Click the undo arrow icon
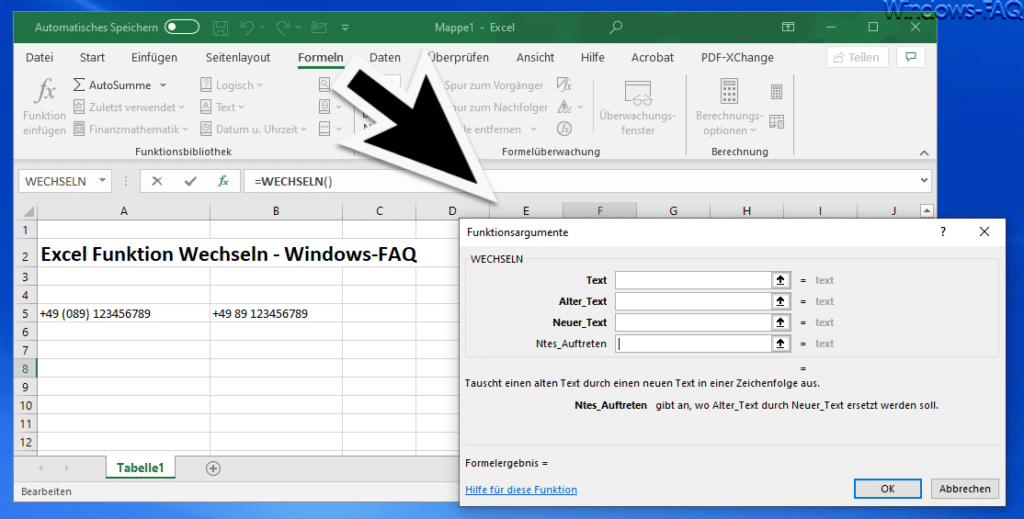 [247, 27]
